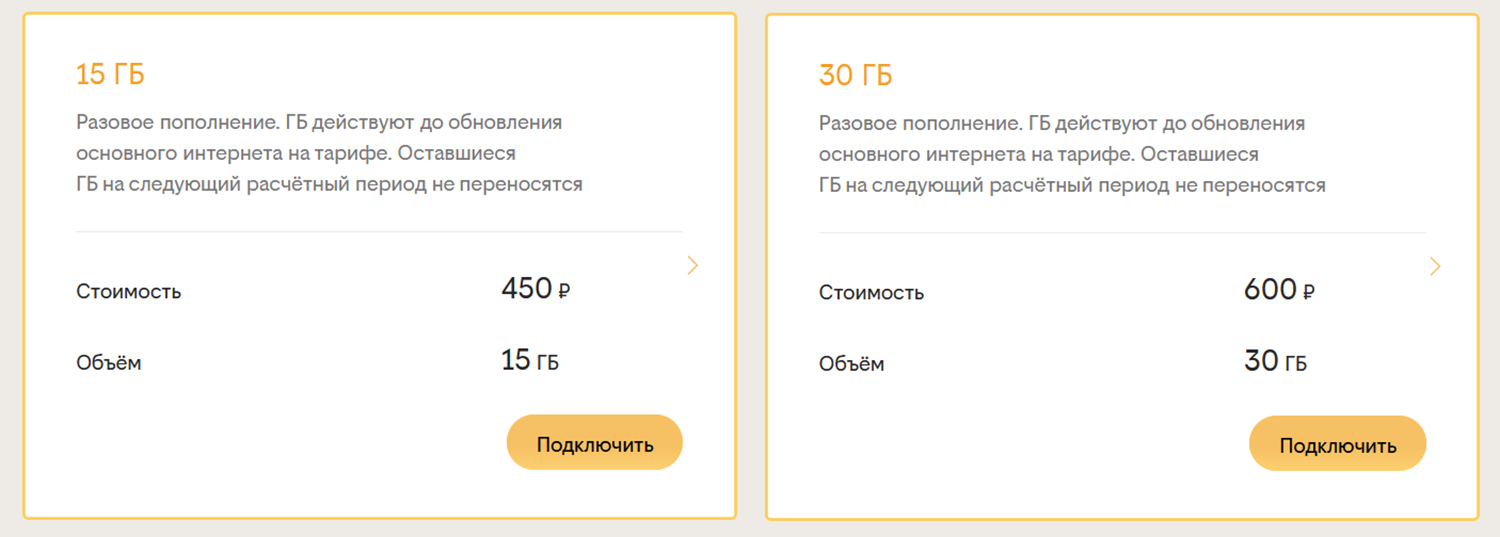Image resolution: width=1500 pixels, height=537 pixels.
Task: Click Подключить for the 30 ГБ package
Action: click(1337, 445)
